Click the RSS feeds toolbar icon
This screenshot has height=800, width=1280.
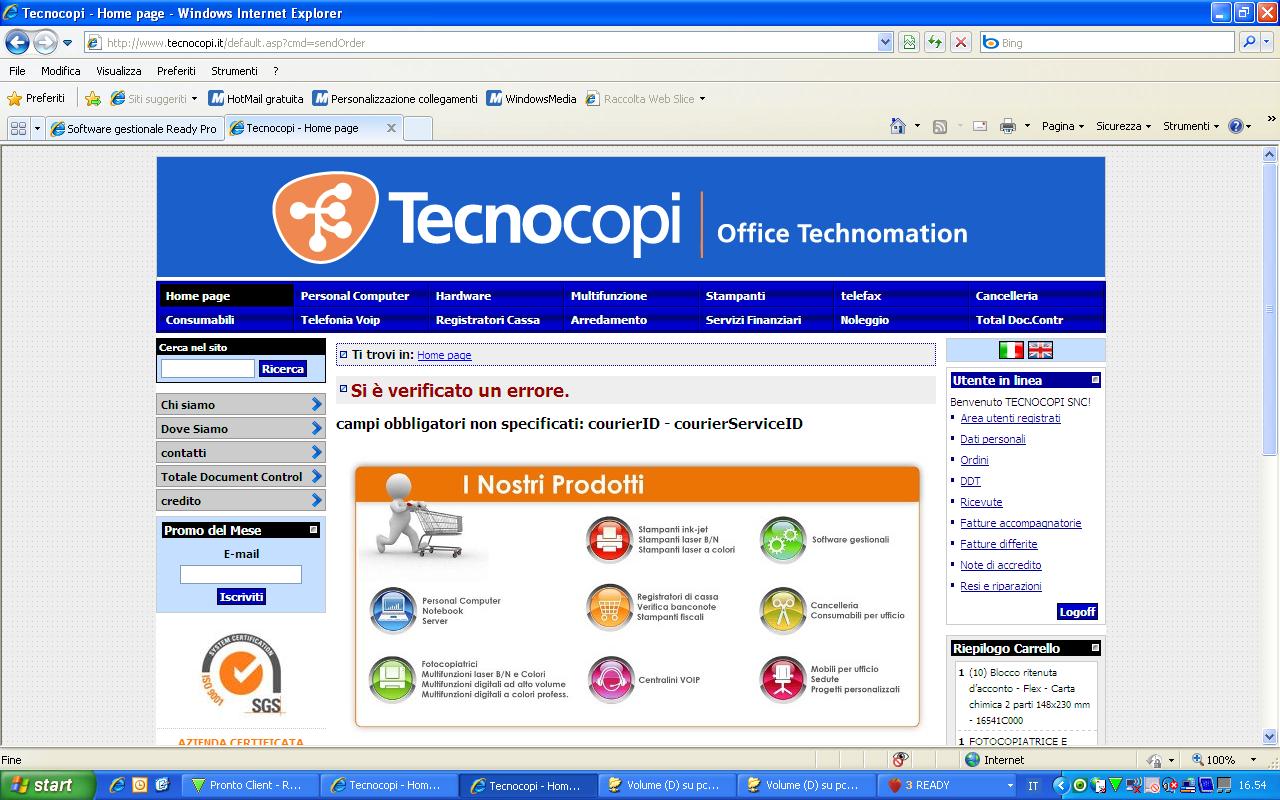[940, 126]
